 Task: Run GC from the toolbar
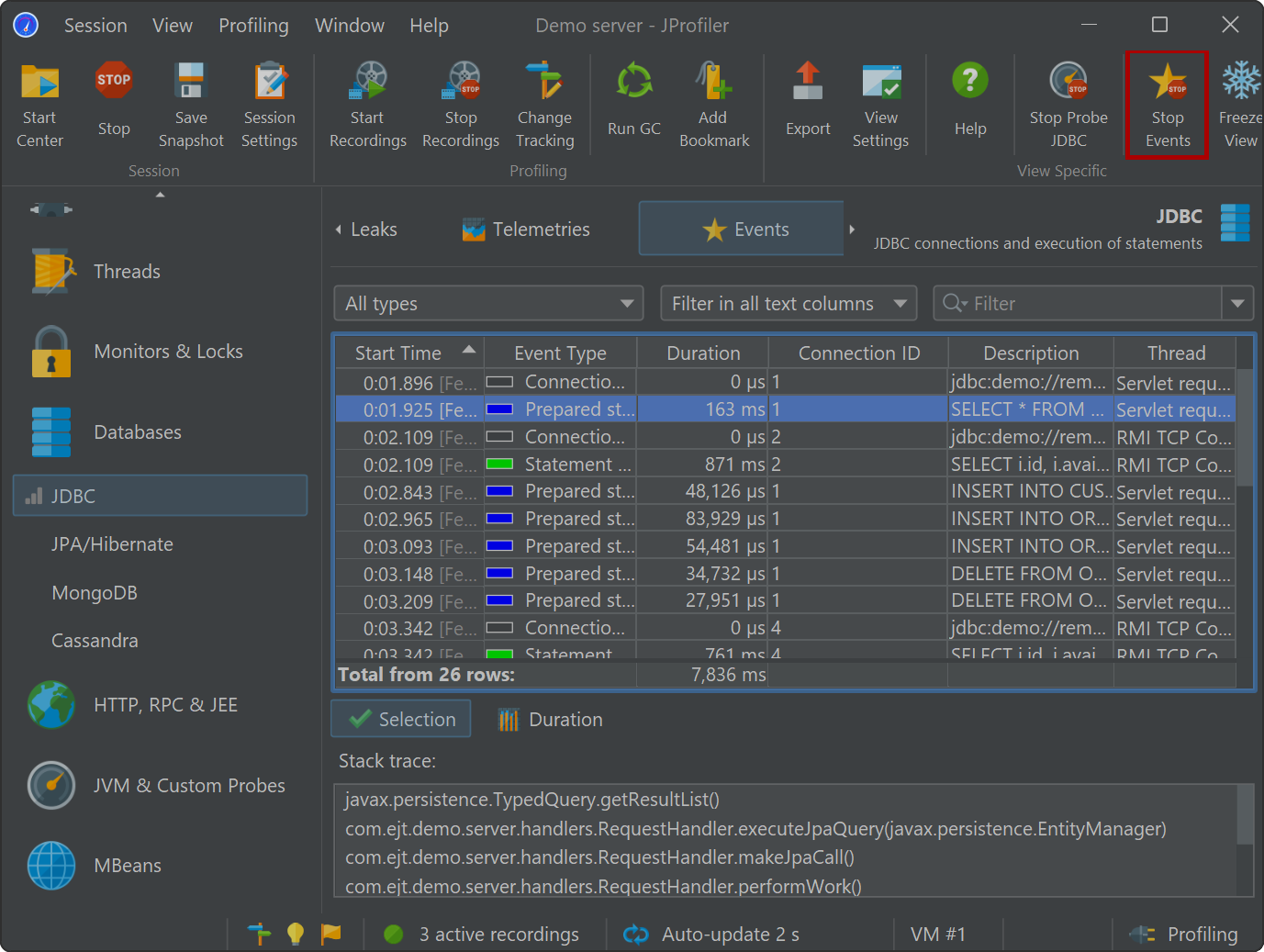pos(634,99)
